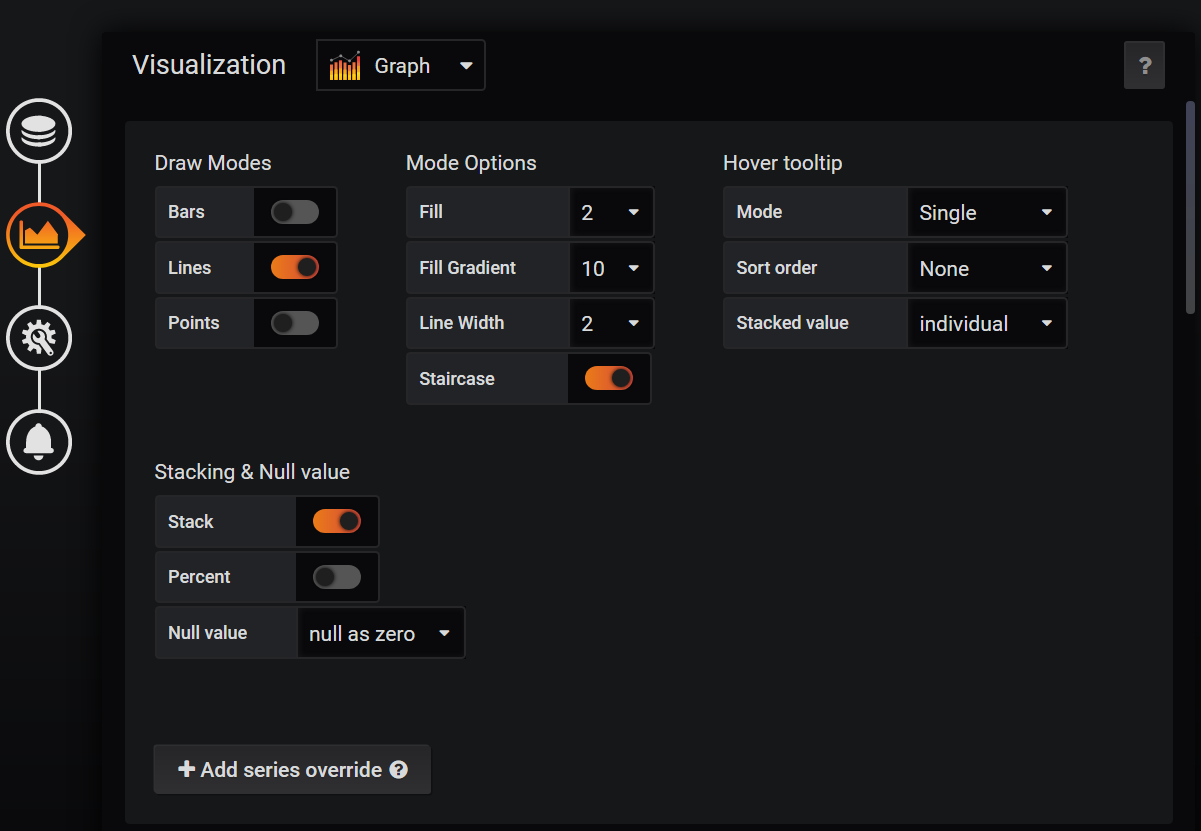Disable the Lines draw mode toggle
Screen dimensions: 1201x831
coord(295,268)
